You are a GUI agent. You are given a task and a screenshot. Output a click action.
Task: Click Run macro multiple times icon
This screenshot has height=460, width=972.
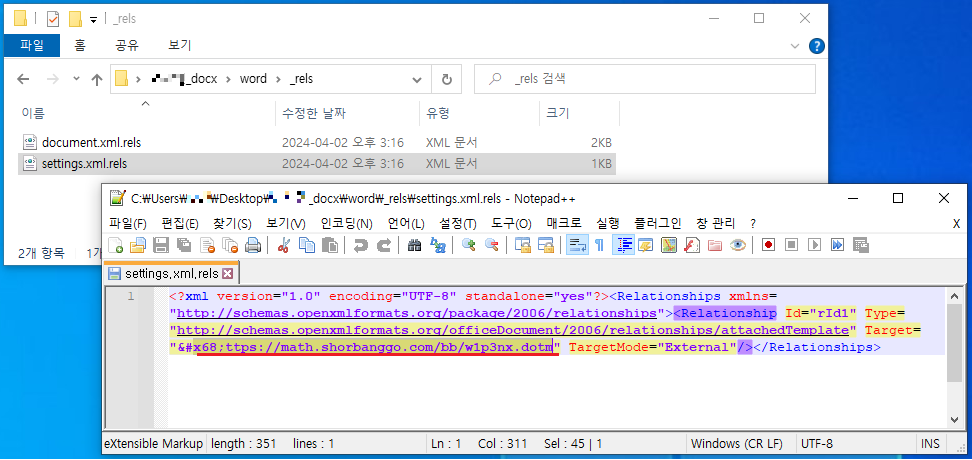[x=837, y=245]
